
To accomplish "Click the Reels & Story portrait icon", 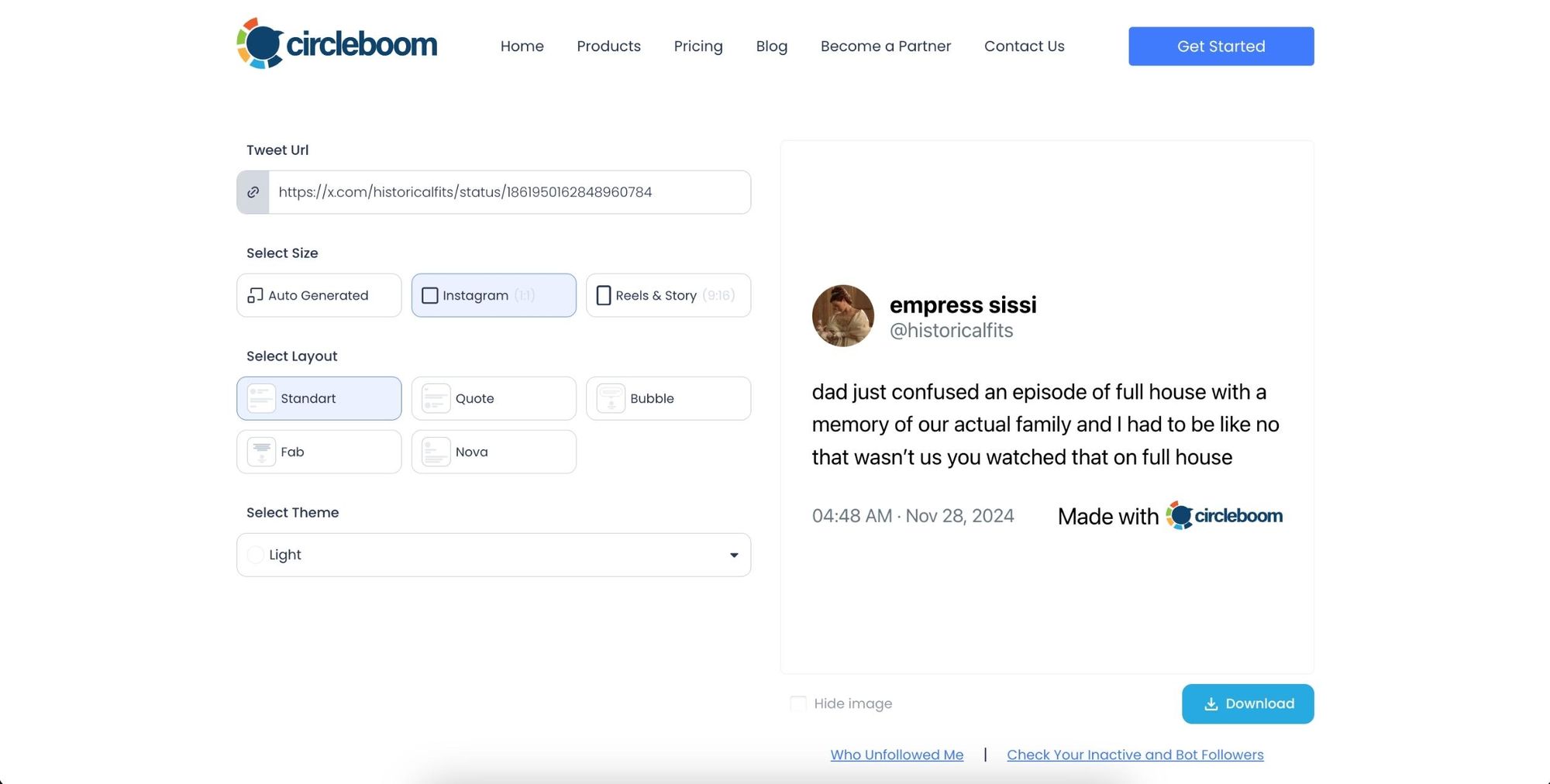I will (604, 295).
